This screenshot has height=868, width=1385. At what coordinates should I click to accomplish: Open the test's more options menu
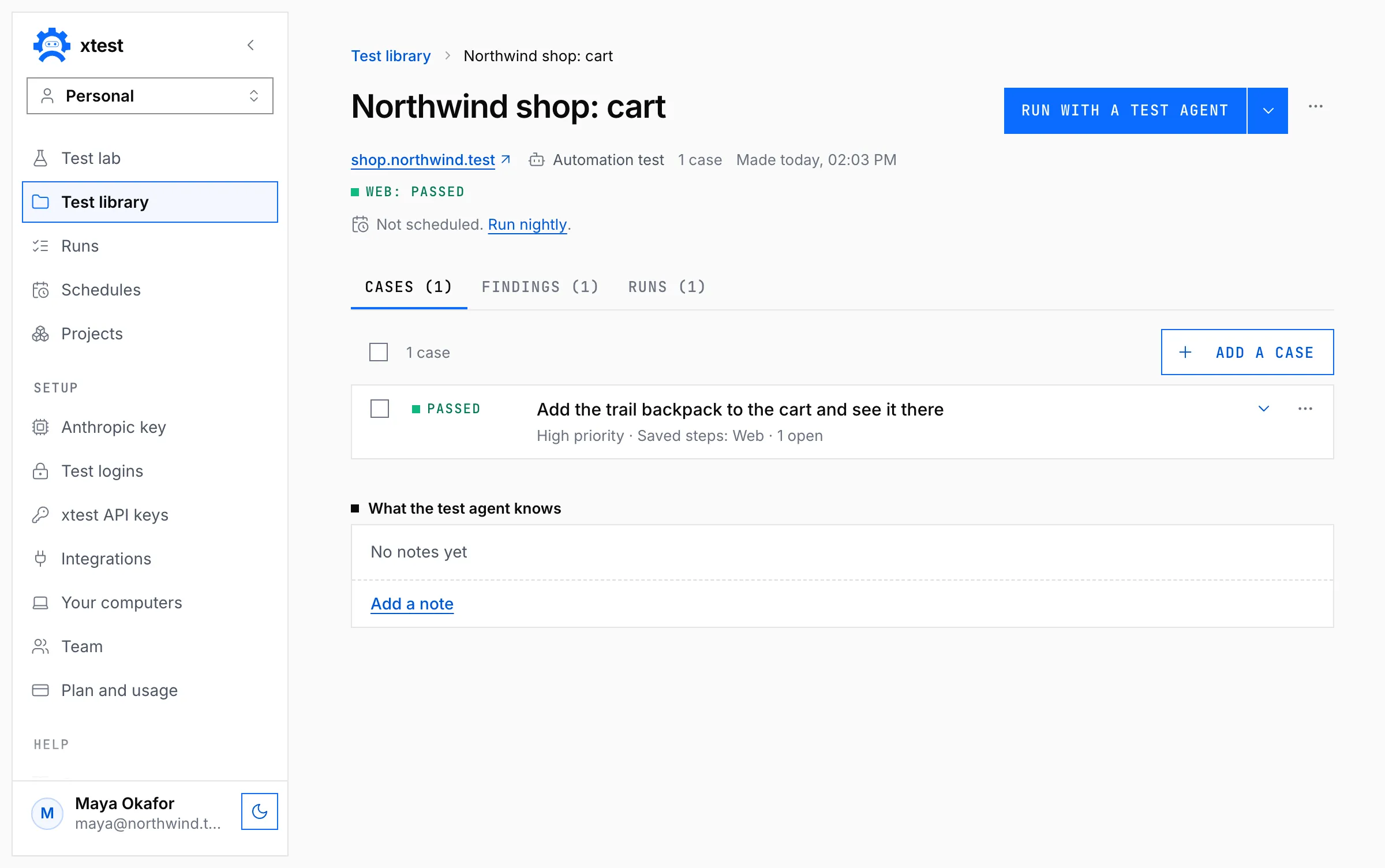click(x=1316, y=107)
